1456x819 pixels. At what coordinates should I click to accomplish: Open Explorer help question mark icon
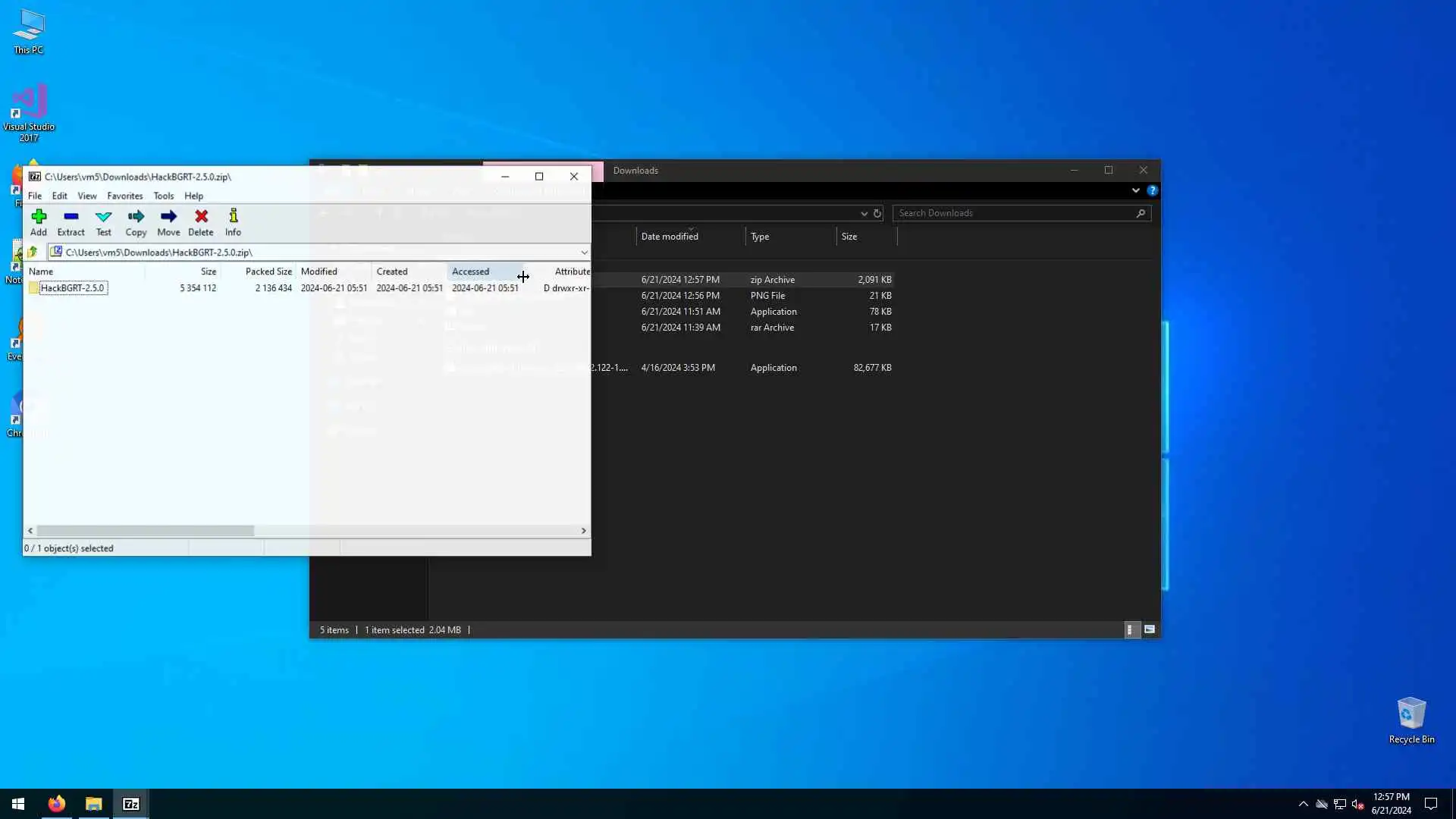click(x=1152, y=190)
